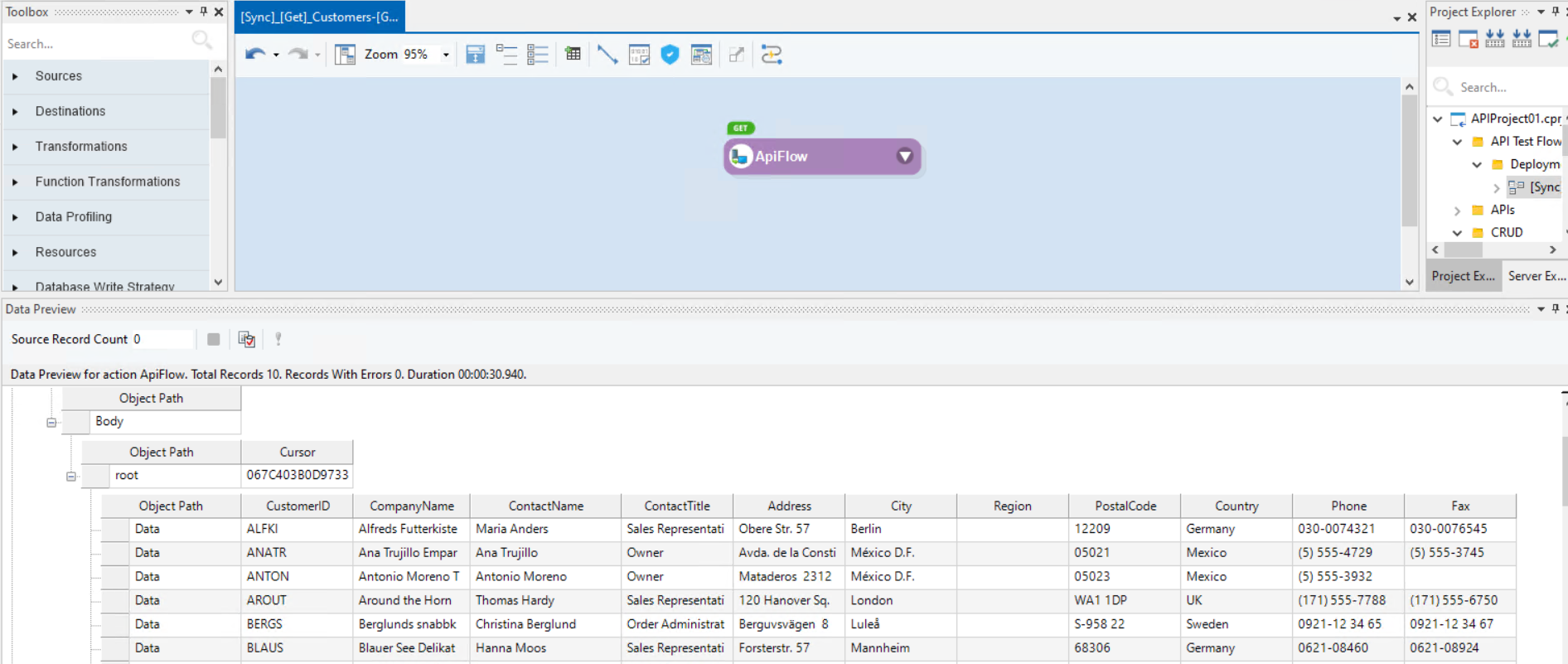
Task: Click the blue shield icon in the toolbar
Action: coord(670,55)
